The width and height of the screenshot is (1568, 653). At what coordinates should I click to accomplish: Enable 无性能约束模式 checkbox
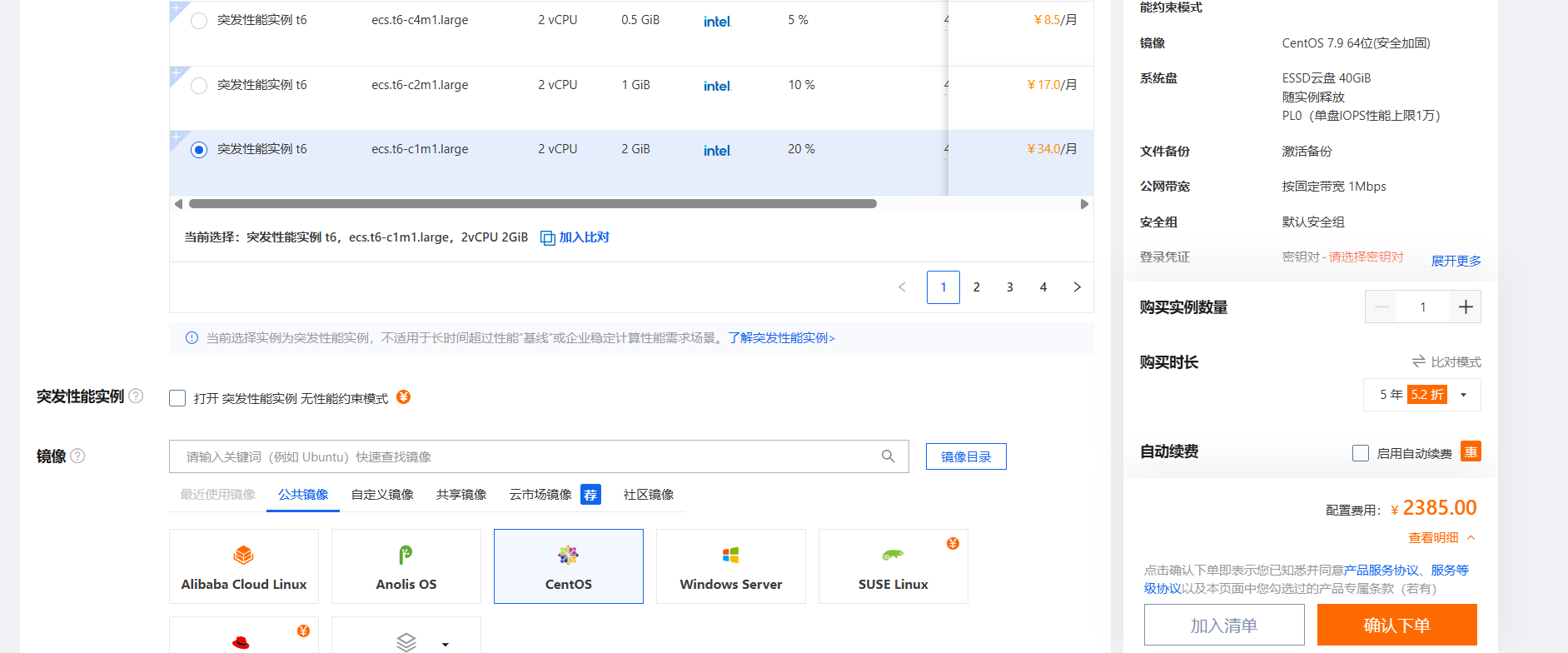point(177,398)
